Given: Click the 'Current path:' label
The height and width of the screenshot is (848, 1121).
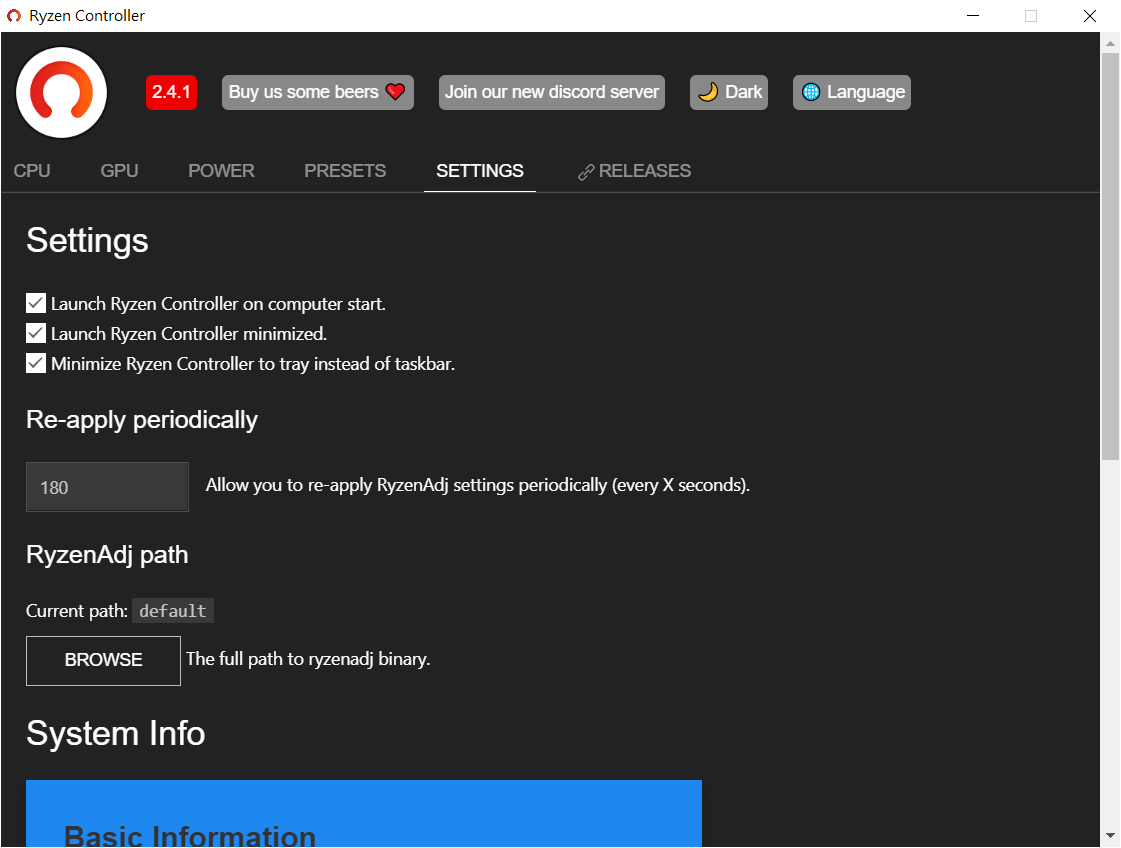Looking at the screenshot, I should coord(76,611).
